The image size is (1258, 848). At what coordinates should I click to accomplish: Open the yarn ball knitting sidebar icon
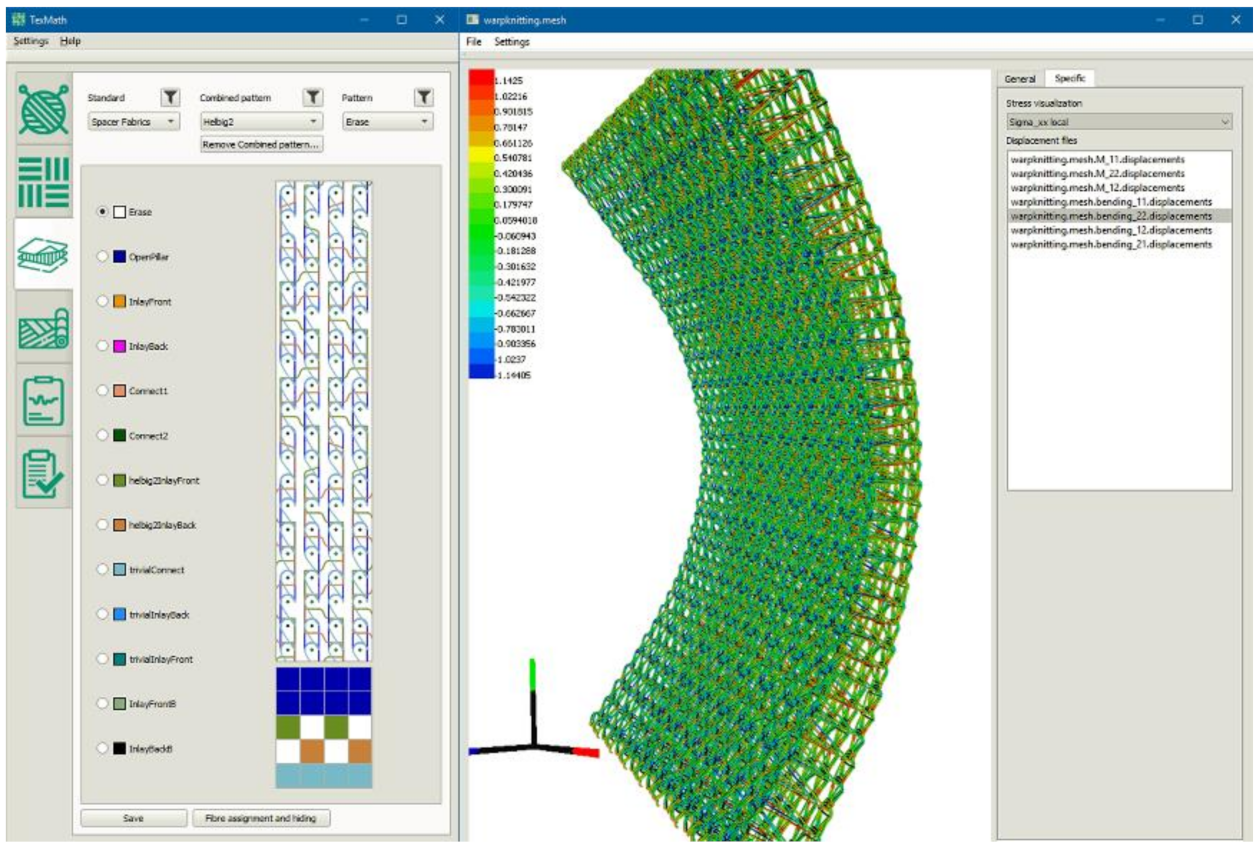[44, 110]
